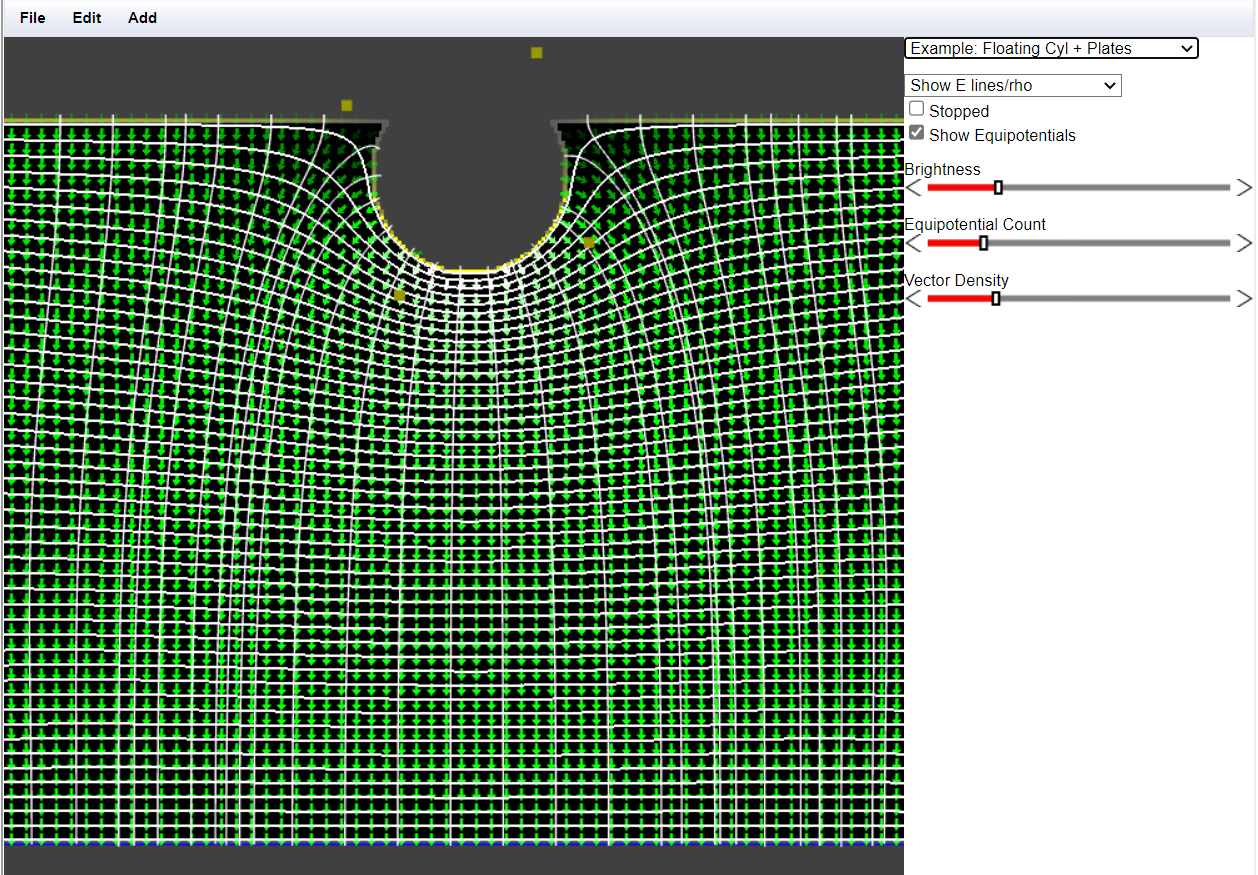Click the Equipotential Count label

975,224
